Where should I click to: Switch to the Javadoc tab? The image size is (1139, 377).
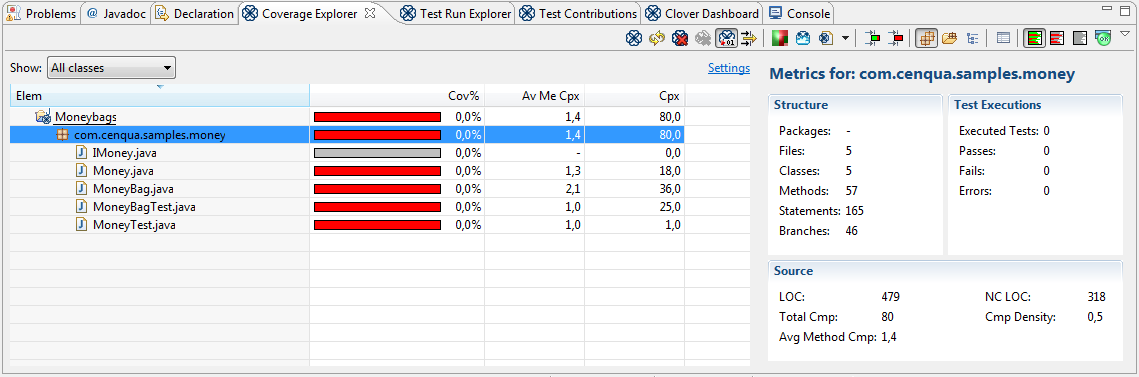[117, 14]
